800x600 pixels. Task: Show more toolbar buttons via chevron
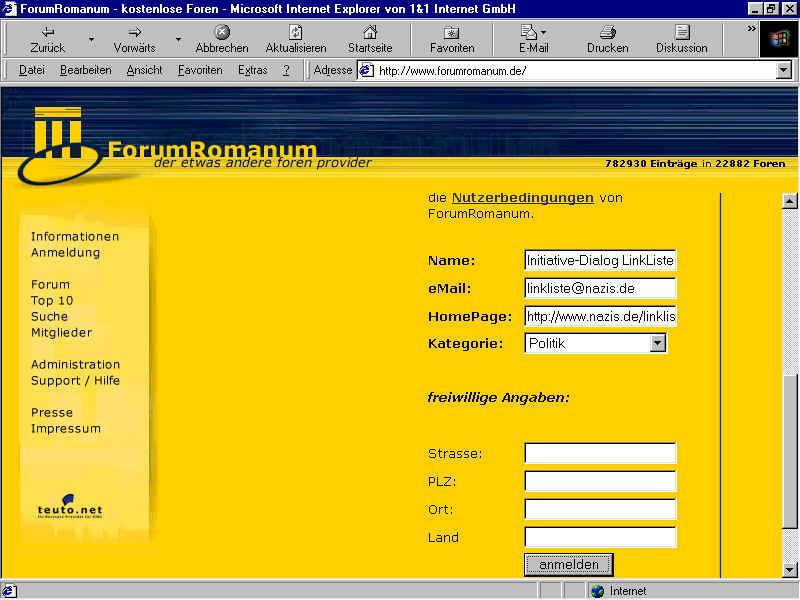(x=751, y=29)
